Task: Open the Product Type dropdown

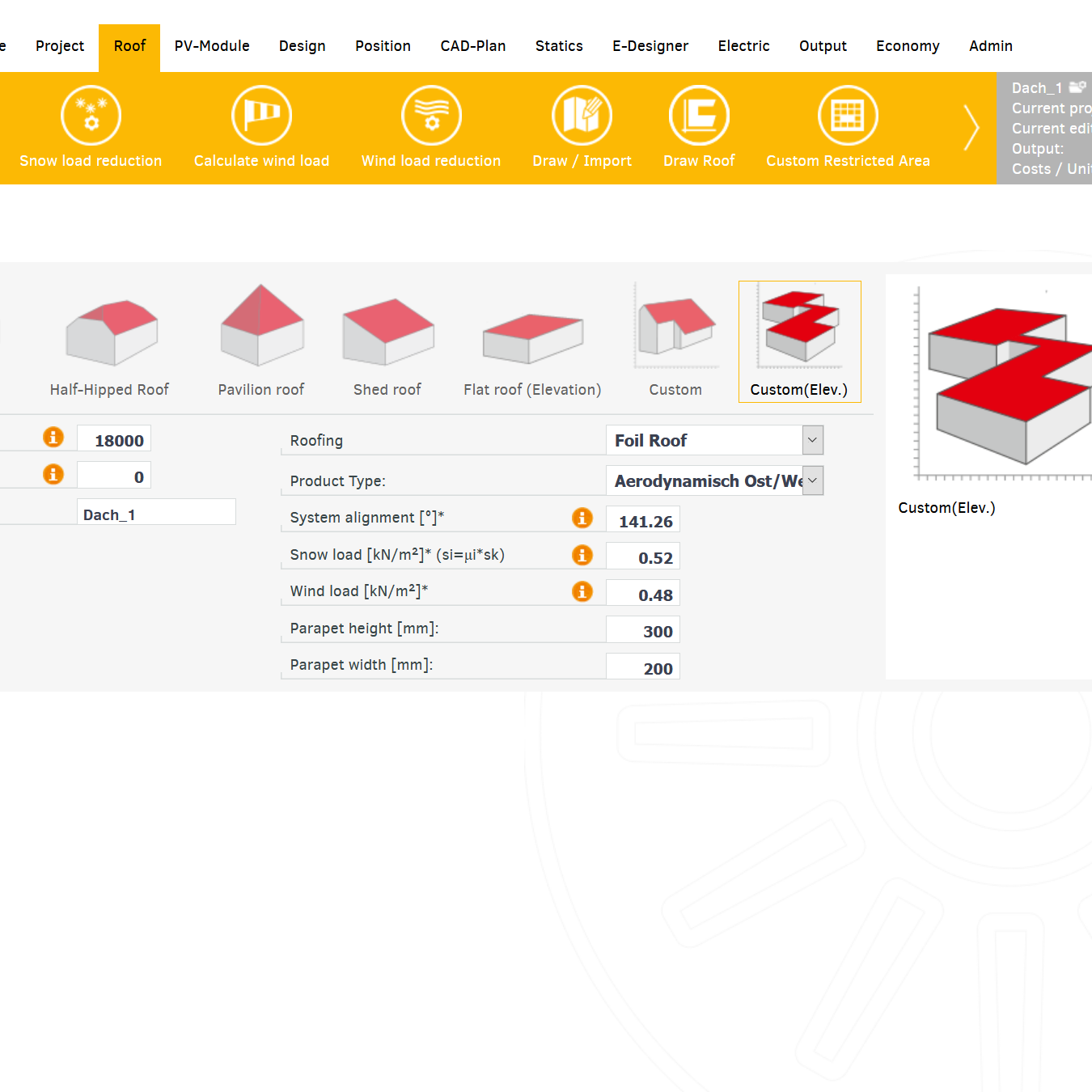Action: tap(811, 480)
